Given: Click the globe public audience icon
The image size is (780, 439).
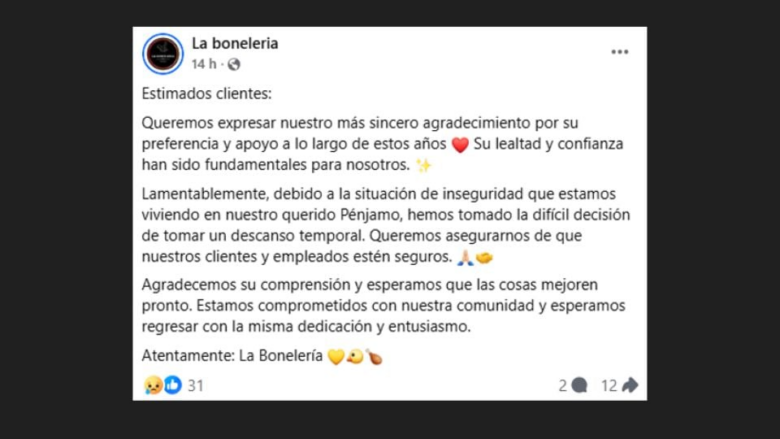Looking at the screenshot, I should [234, 64].
